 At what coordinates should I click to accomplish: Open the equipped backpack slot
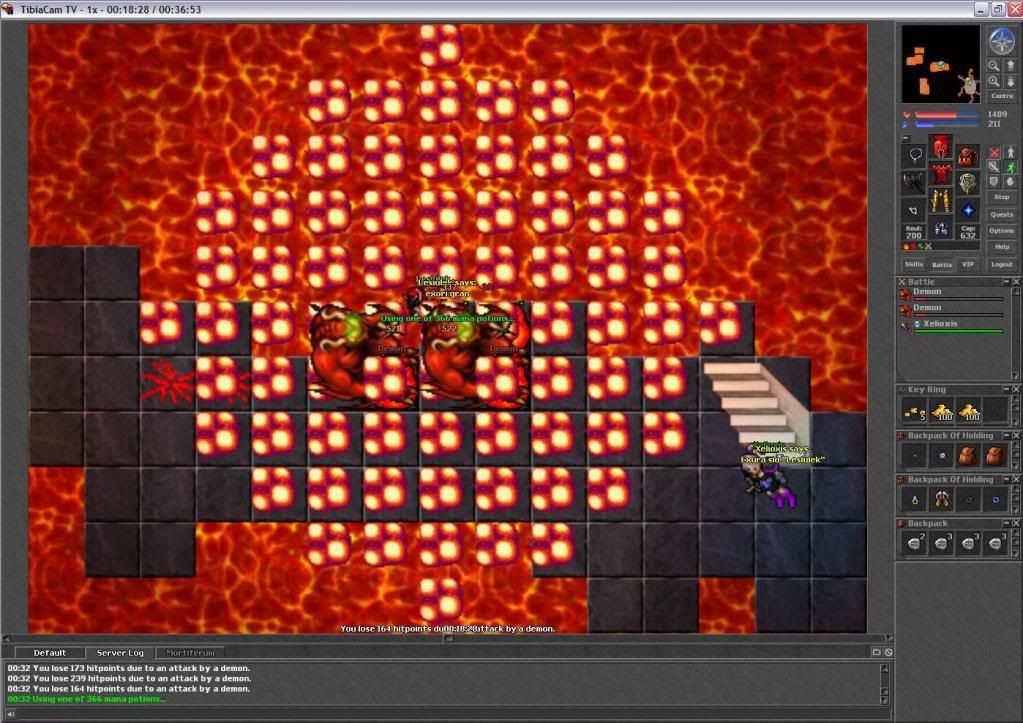point(968,155)
